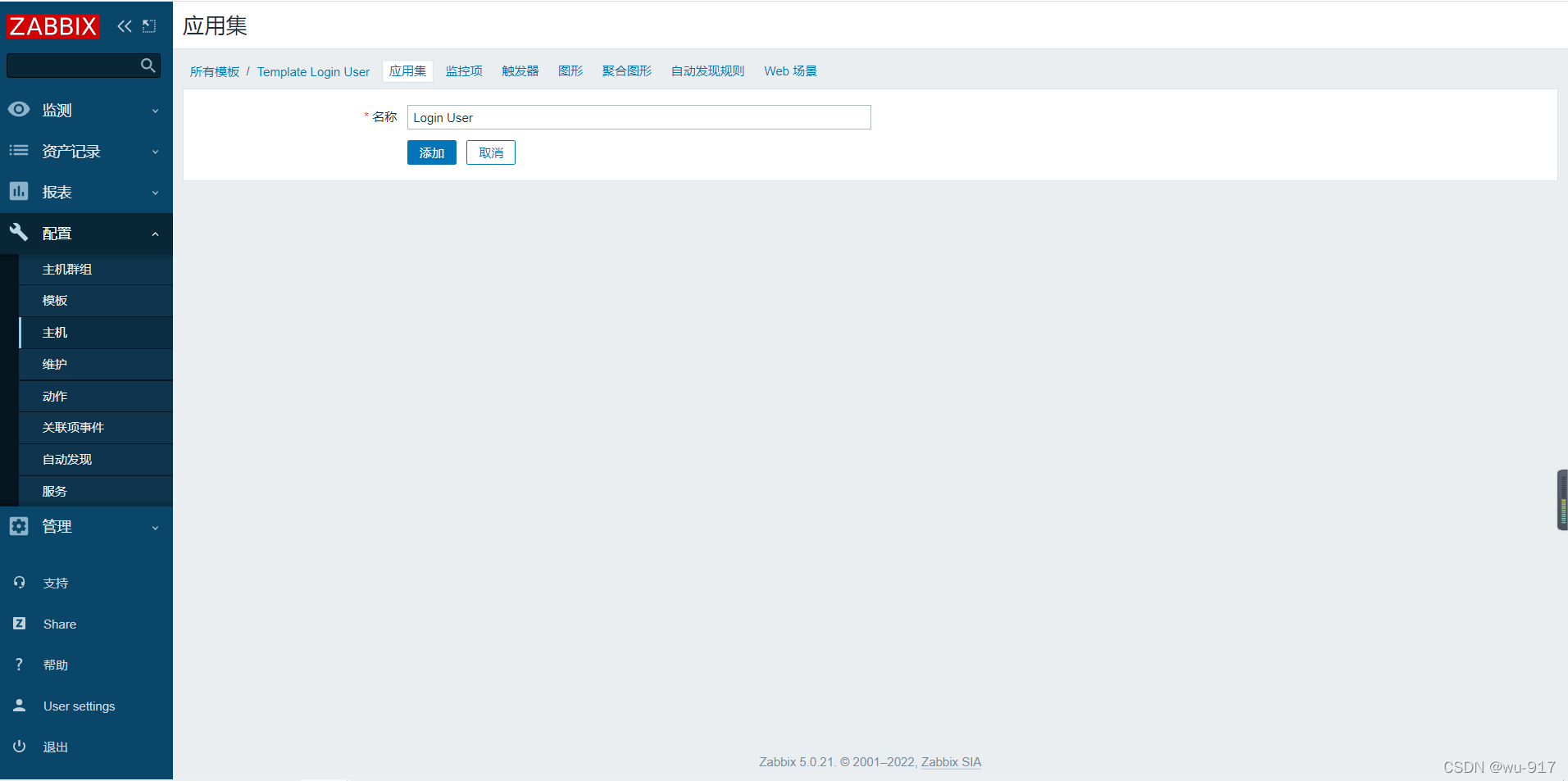
Task: Open 模板 under 配置
Action: (96, 301)
